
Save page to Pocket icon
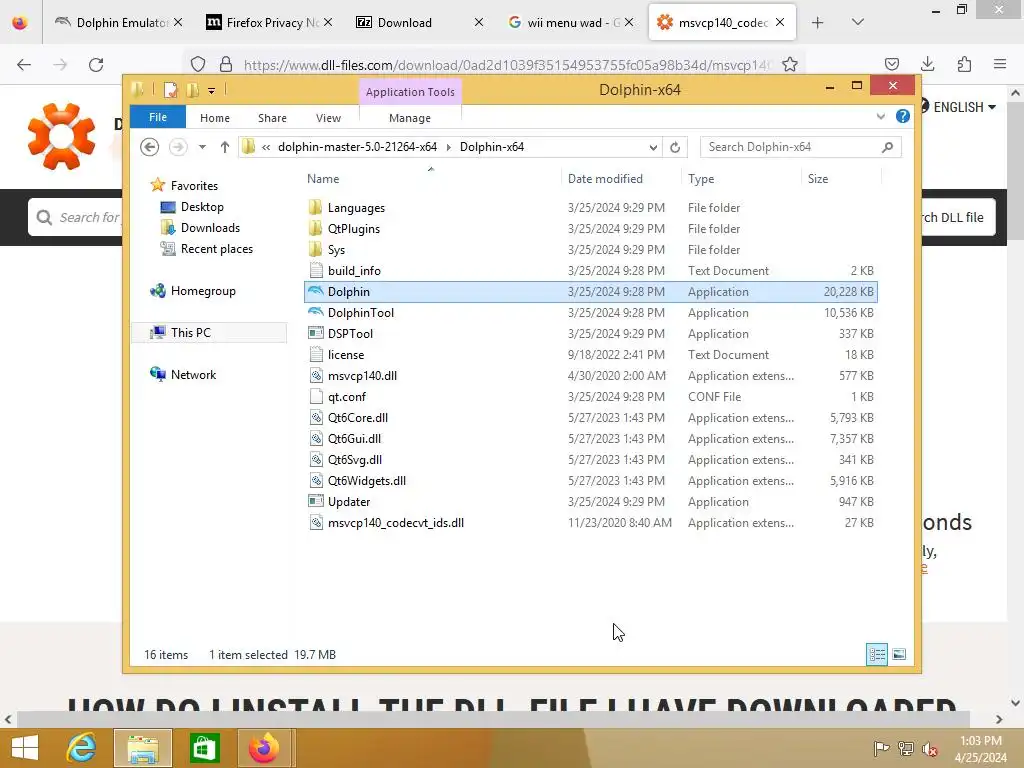[891, 64]
